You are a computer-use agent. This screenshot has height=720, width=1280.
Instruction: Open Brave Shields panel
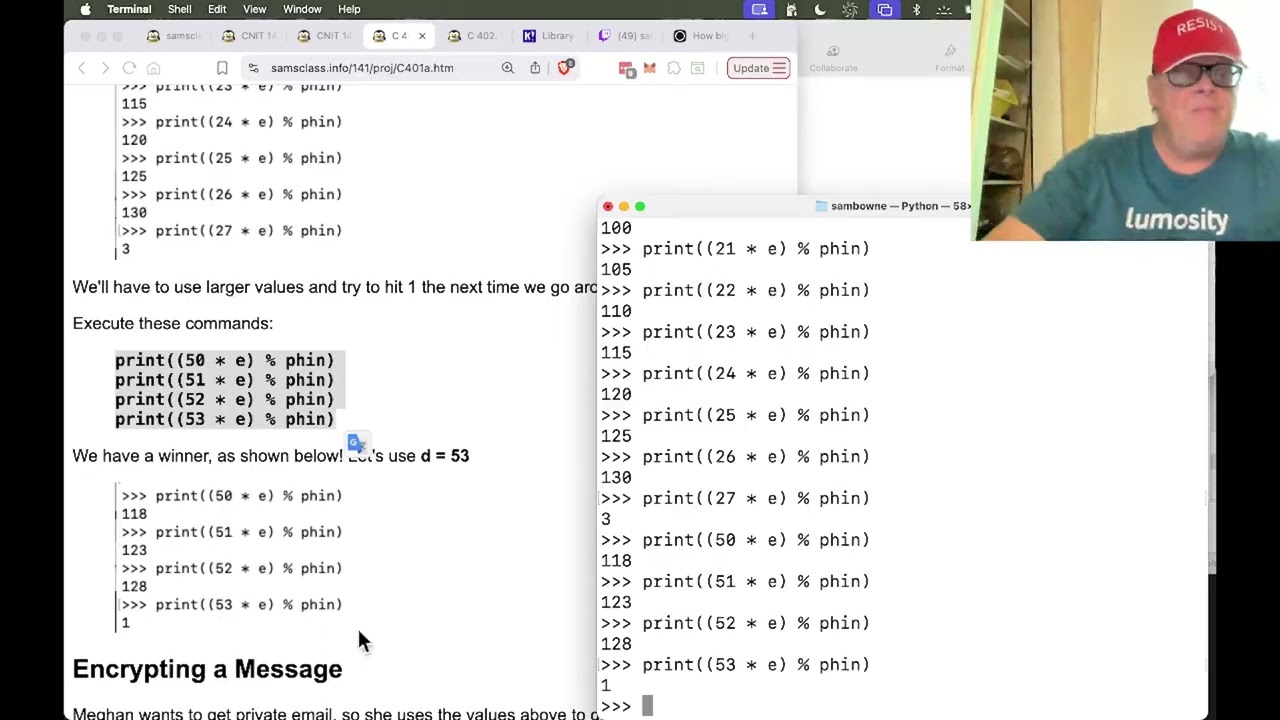click(566, 67)
